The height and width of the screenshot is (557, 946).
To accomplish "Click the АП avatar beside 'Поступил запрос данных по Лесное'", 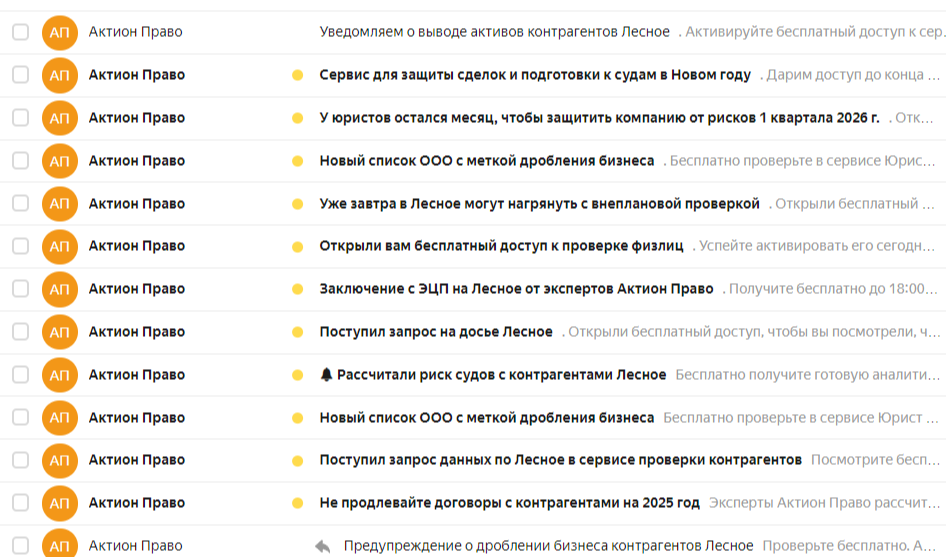I will [x=60, y=460].
